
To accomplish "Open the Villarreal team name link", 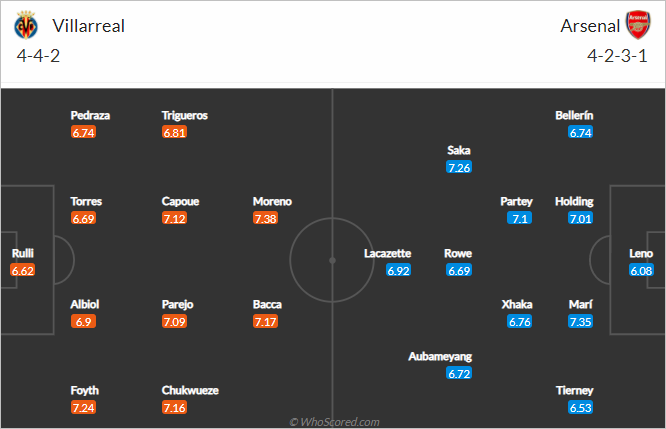I will coord(88,26).
